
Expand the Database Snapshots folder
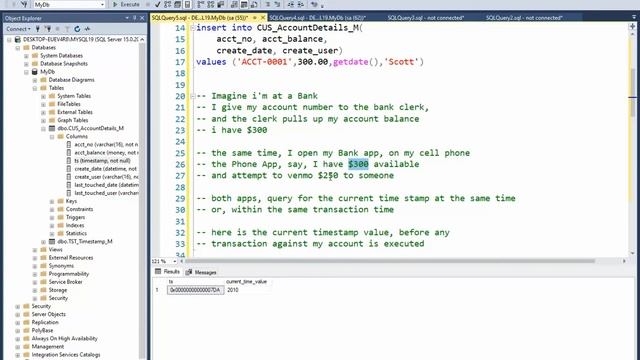27,64
